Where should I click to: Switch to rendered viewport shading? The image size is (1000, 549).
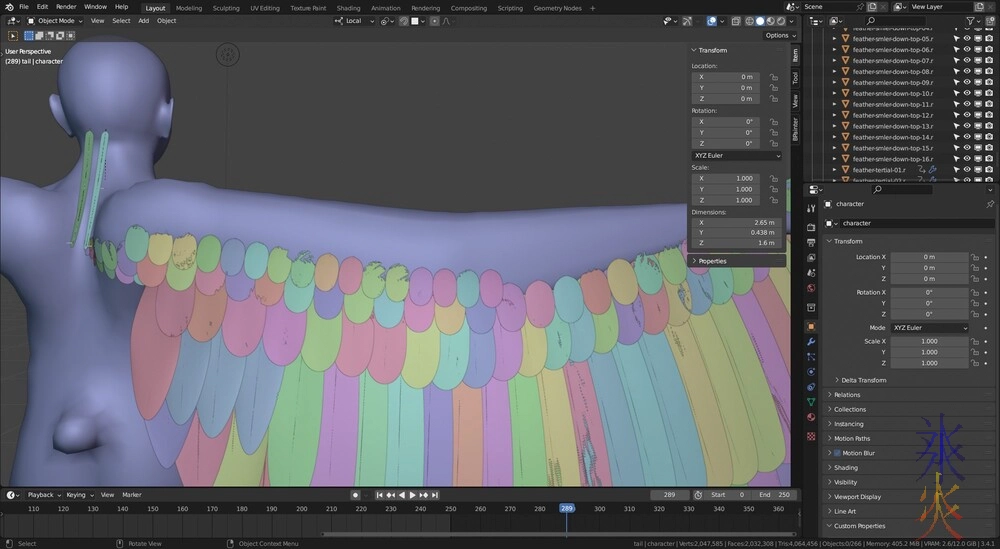[779, 20]
